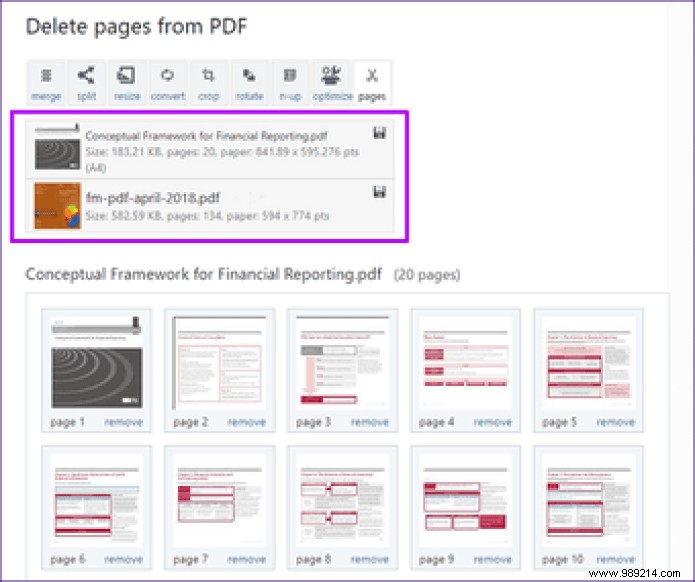Click 'page 5' label
Viewport: 695px width, 582px height.
tap(559, 422)
